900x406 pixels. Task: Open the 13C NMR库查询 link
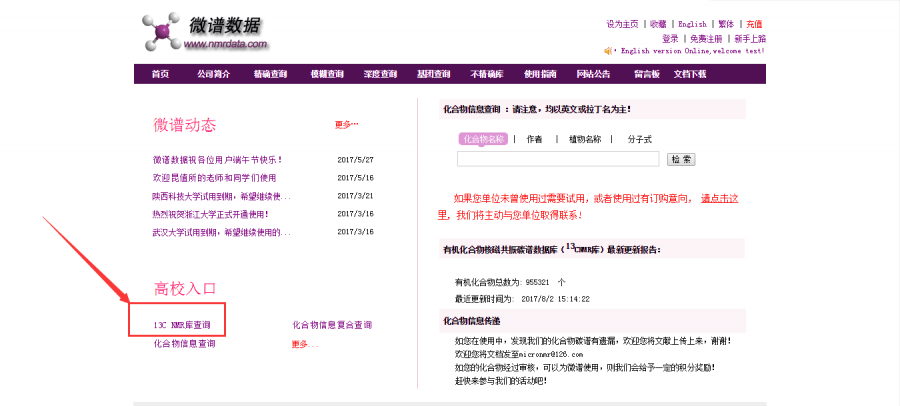point(182,326)
